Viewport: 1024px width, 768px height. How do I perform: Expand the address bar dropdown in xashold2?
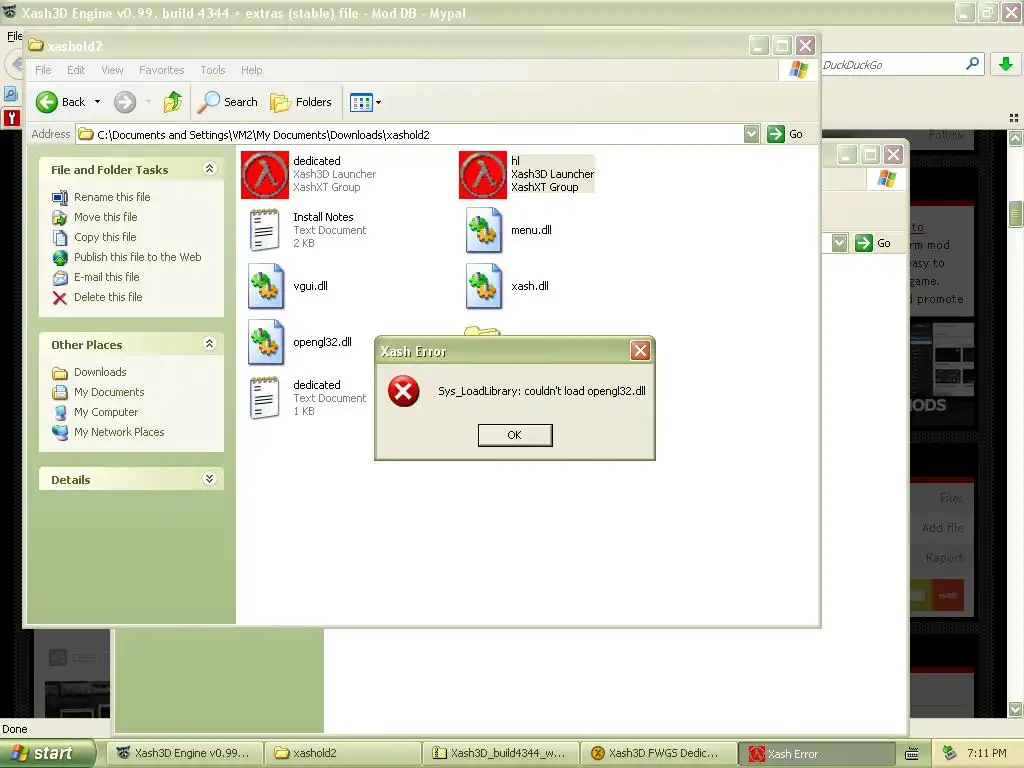[752, 135]
